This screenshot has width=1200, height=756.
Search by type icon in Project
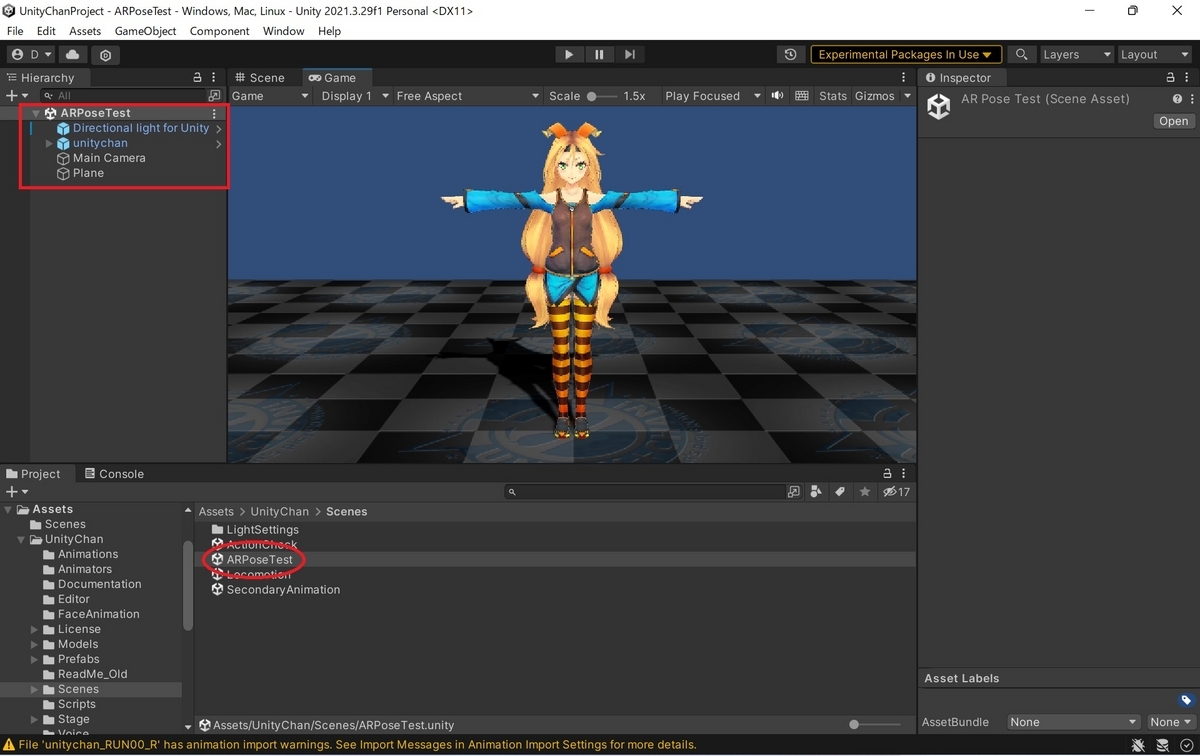pyautogui.click(x=817, y=492)
